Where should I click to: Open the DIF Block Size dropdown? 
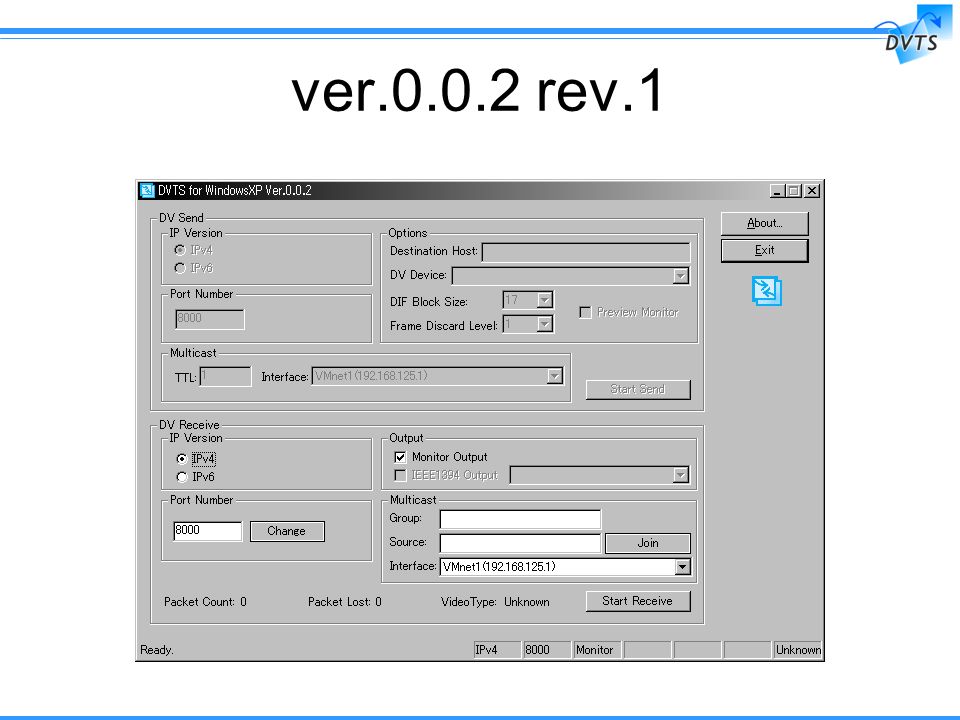coord(544,299)
